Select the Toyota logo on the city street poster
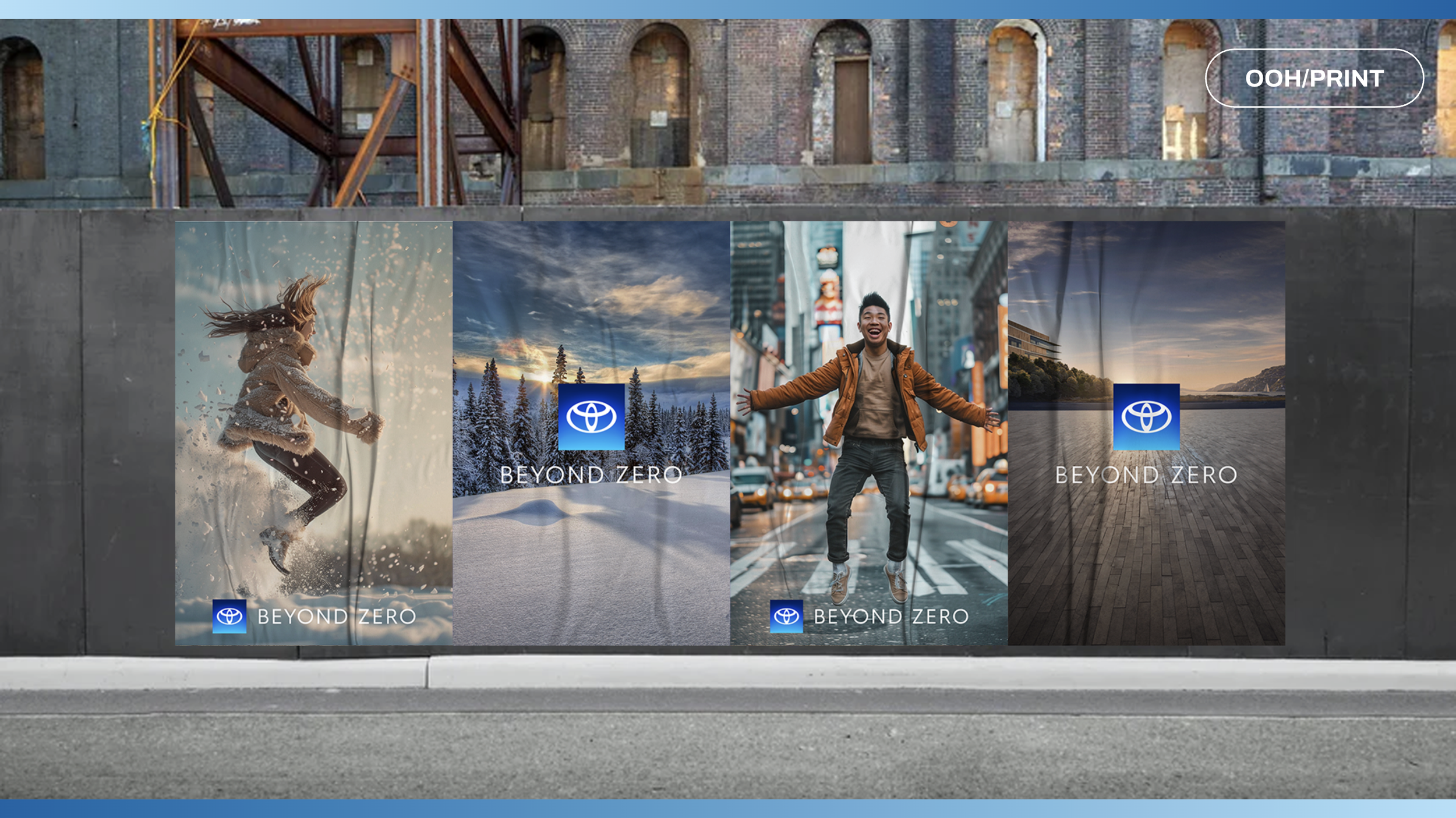The height and width of the screenshot is (818, 1456). click(x=786, y=616)
